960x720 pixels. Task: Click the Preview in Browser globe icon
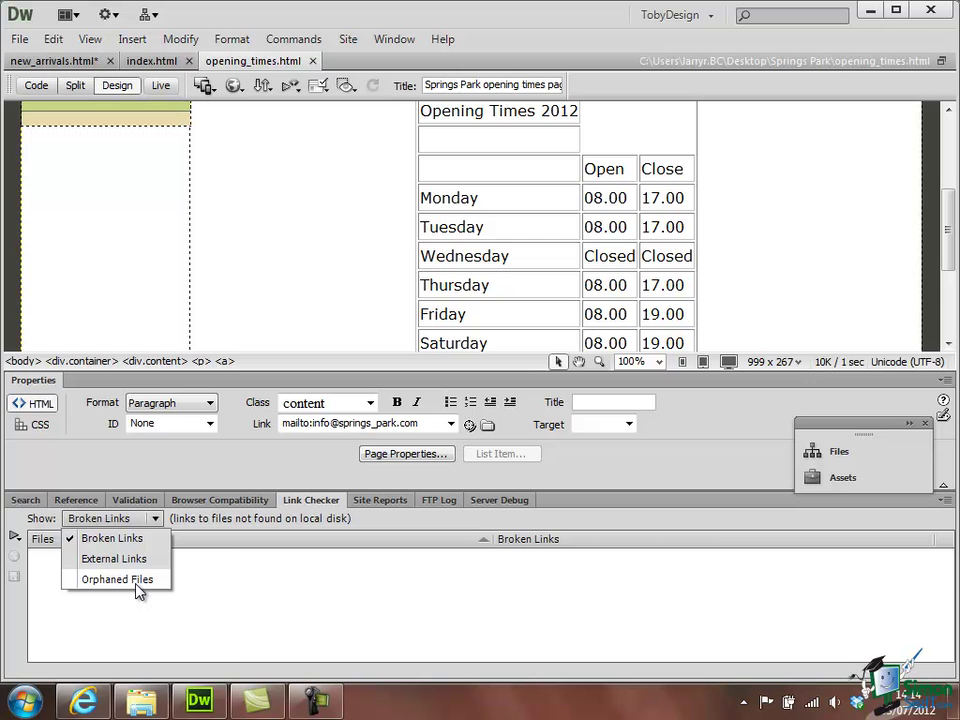tap(234, 86)
